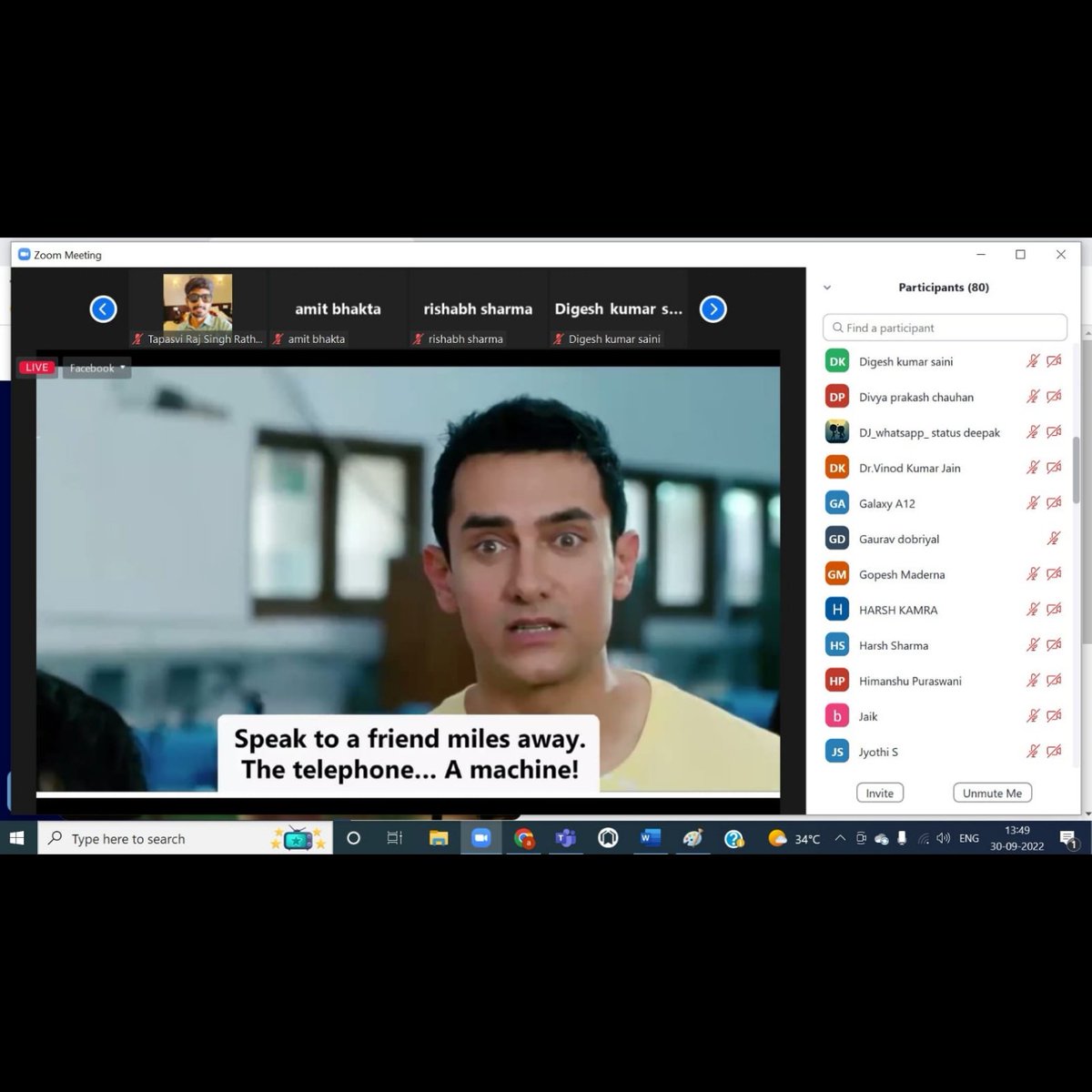Open the Get Help question-mark taskbar icon
The image size is (1092, 1092).
[734, 838]
